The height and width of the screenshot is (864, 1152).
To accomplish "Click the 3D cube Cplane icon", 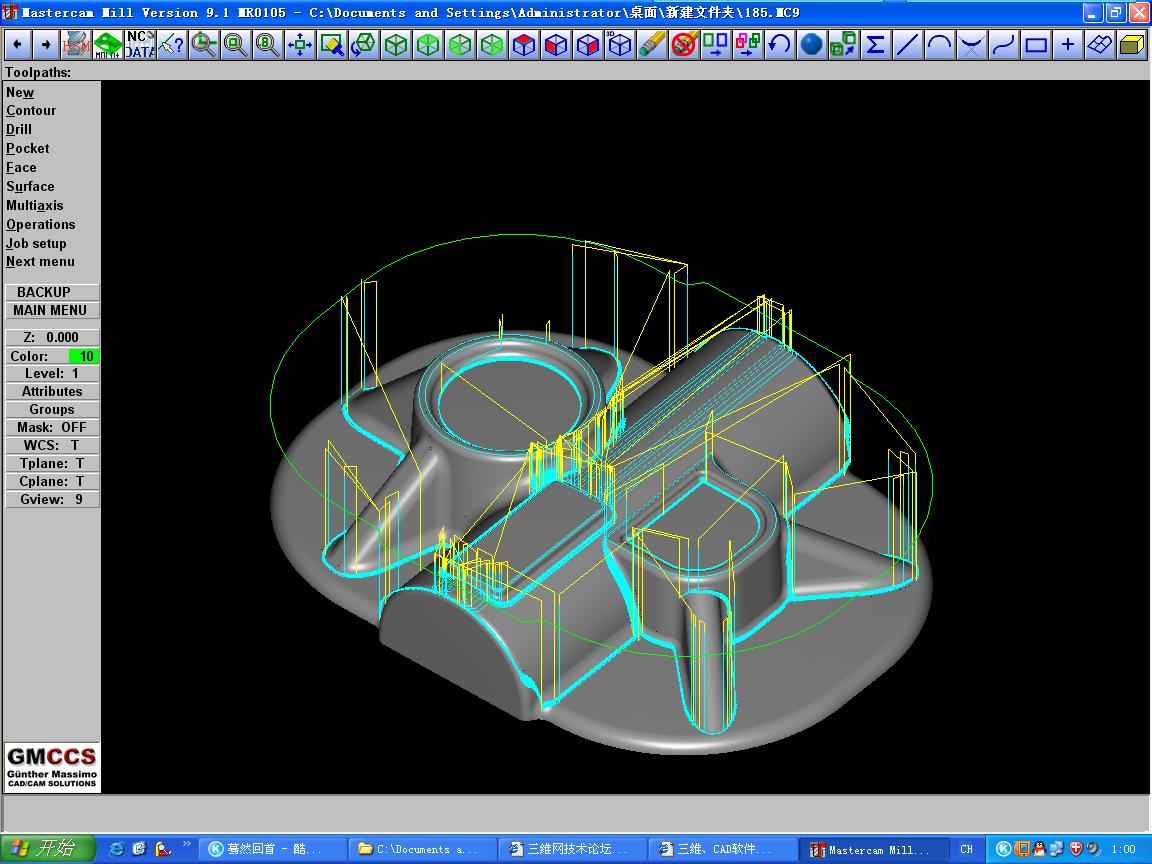I will click(x=619, y=46).
